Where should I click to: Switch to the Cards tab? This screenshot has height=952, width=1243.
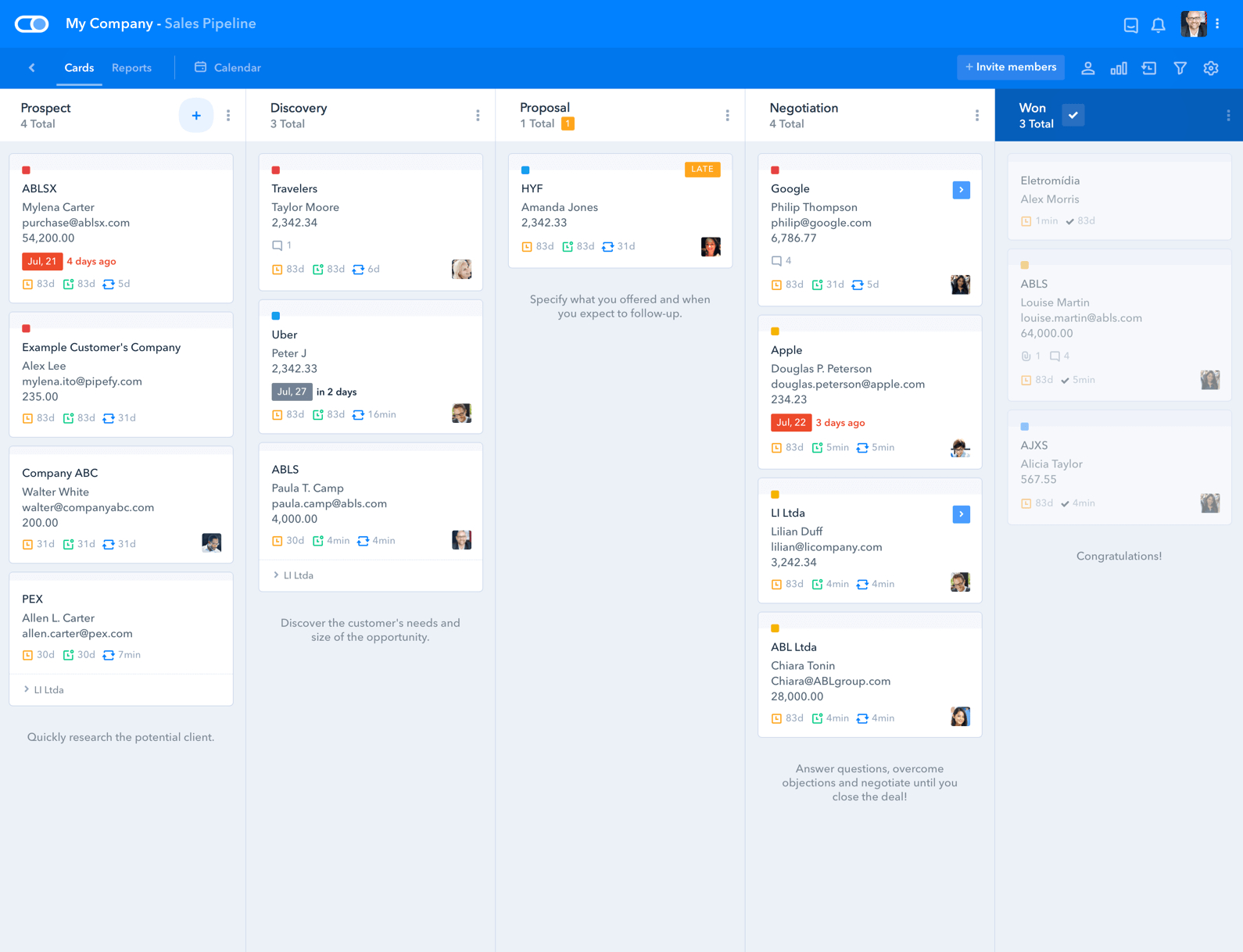(79, 68)
